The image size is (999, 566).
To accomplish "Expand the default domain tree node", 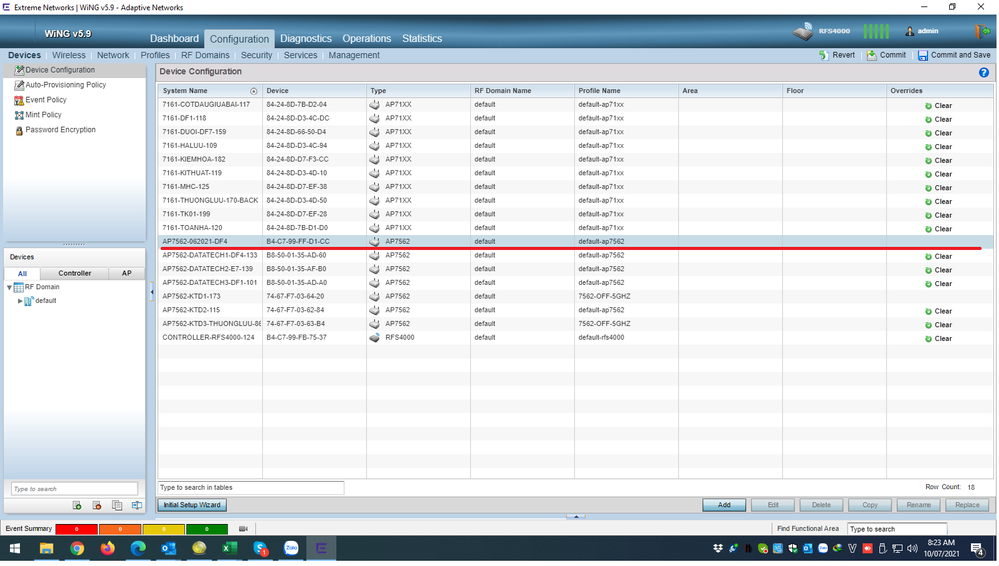I will pyautogui.click(x=20, y=301).
